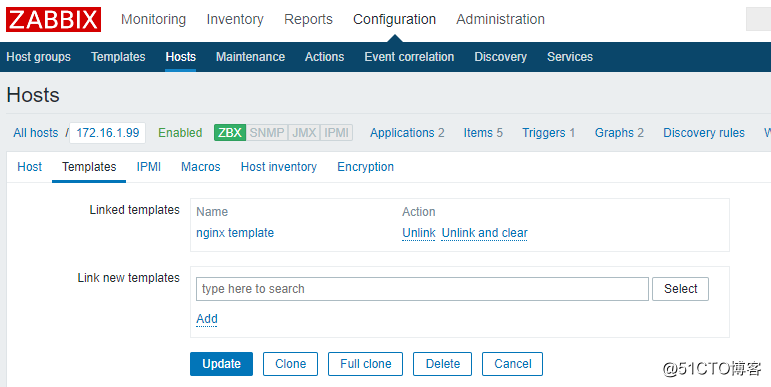Click the Name column header
The width and height of the screenshot is (771, 387).
212,212
